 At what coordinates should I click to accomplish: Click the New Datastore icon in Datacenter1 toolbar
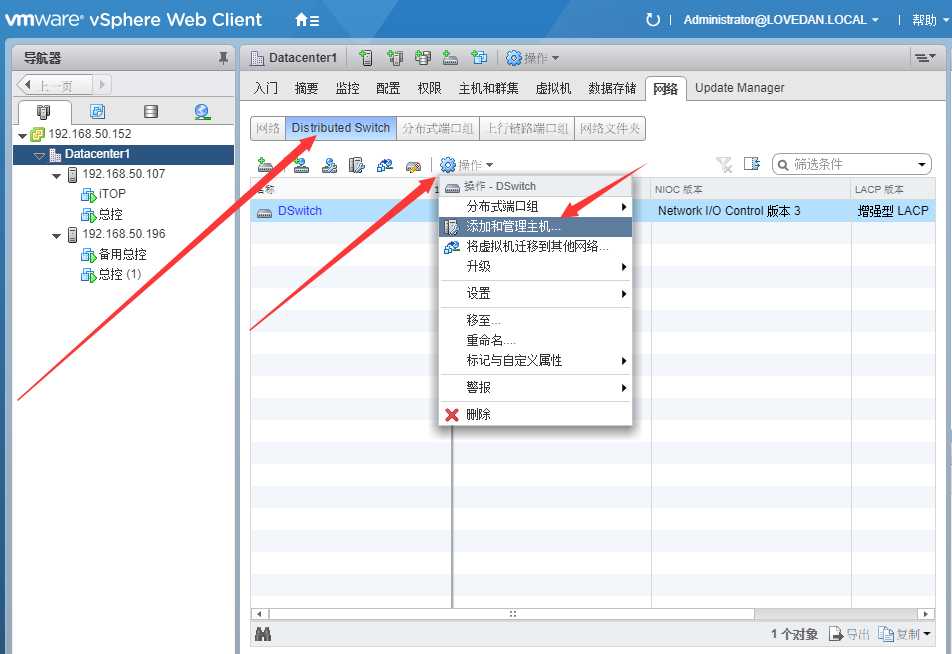pos(423,58)
